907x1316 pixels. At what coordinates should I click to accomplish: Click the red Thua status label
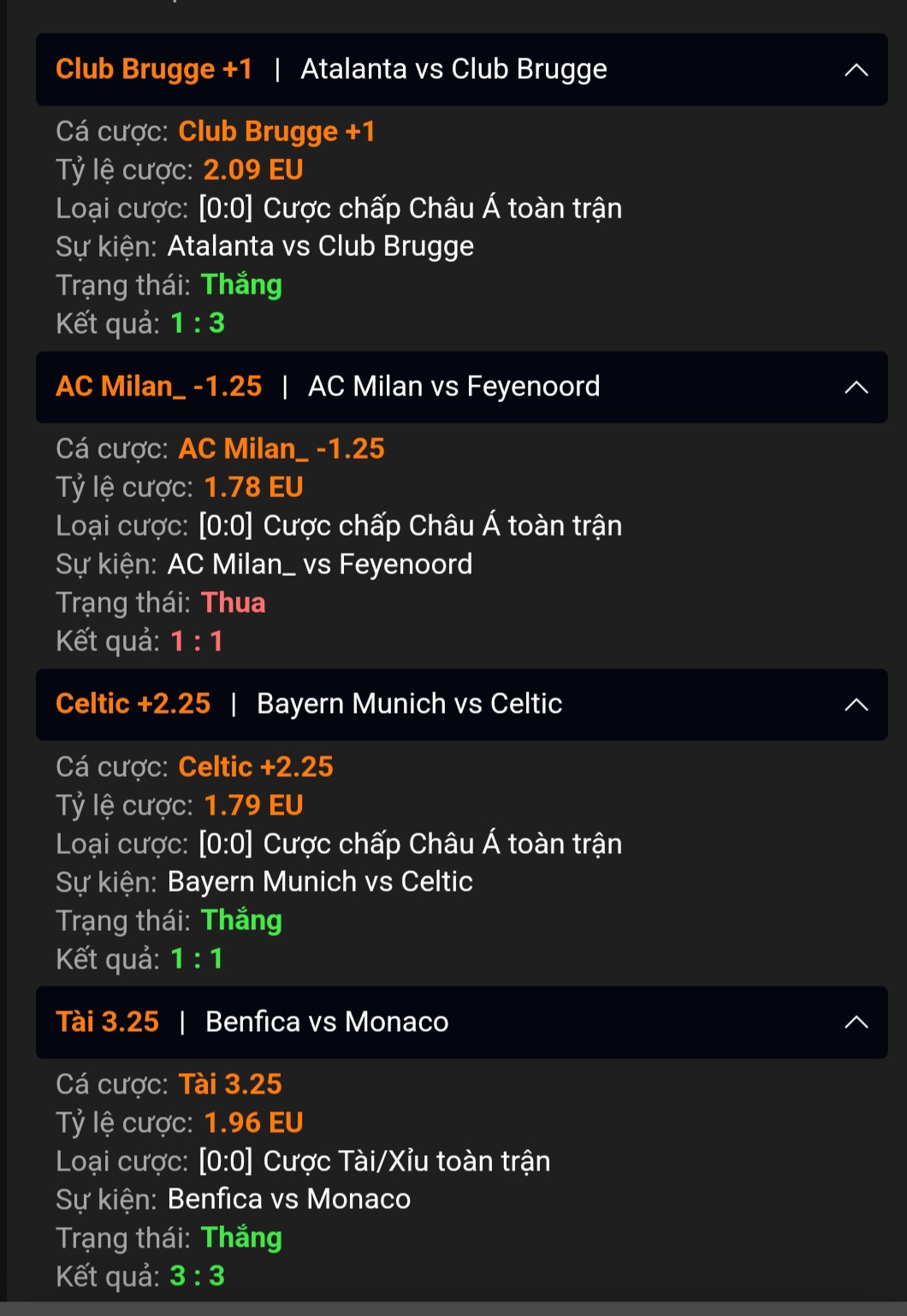233,602
